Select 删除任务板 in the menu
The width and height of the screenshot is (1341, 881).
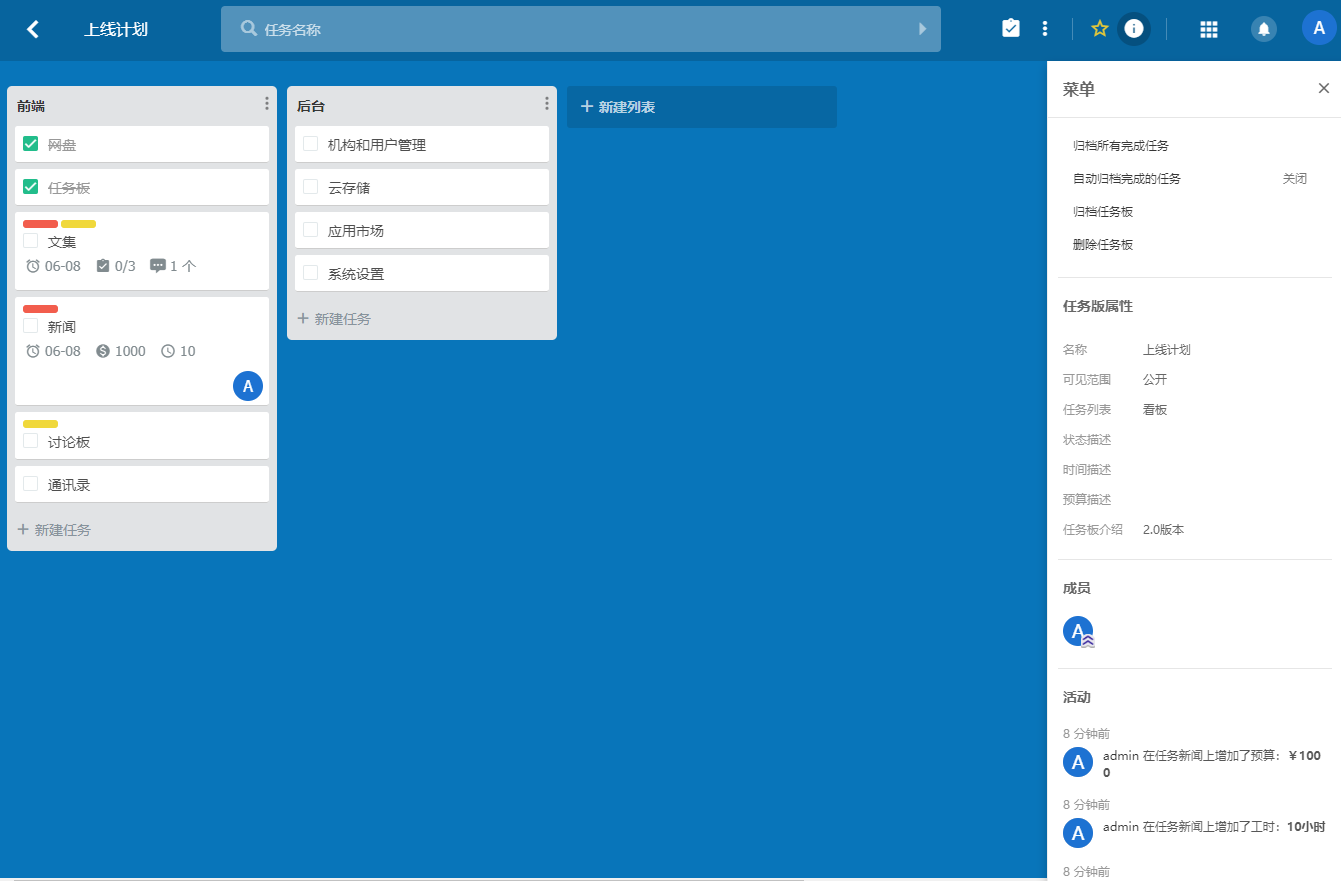point(1103,245)
